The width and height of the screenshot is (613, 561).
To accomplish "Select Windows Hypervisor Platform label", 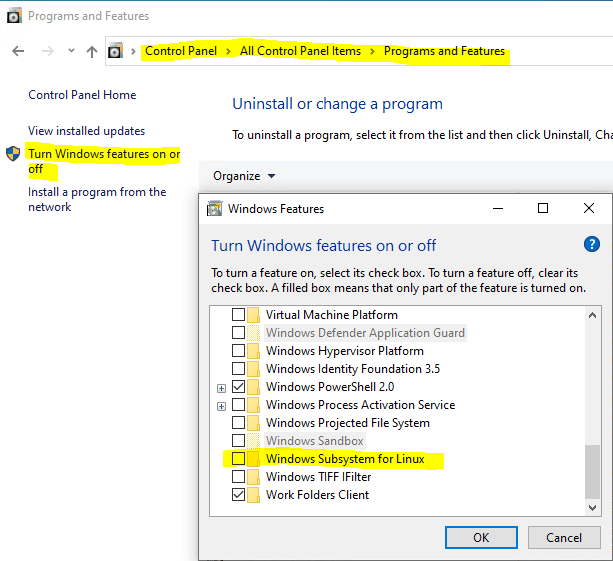I will coord(344,351).
